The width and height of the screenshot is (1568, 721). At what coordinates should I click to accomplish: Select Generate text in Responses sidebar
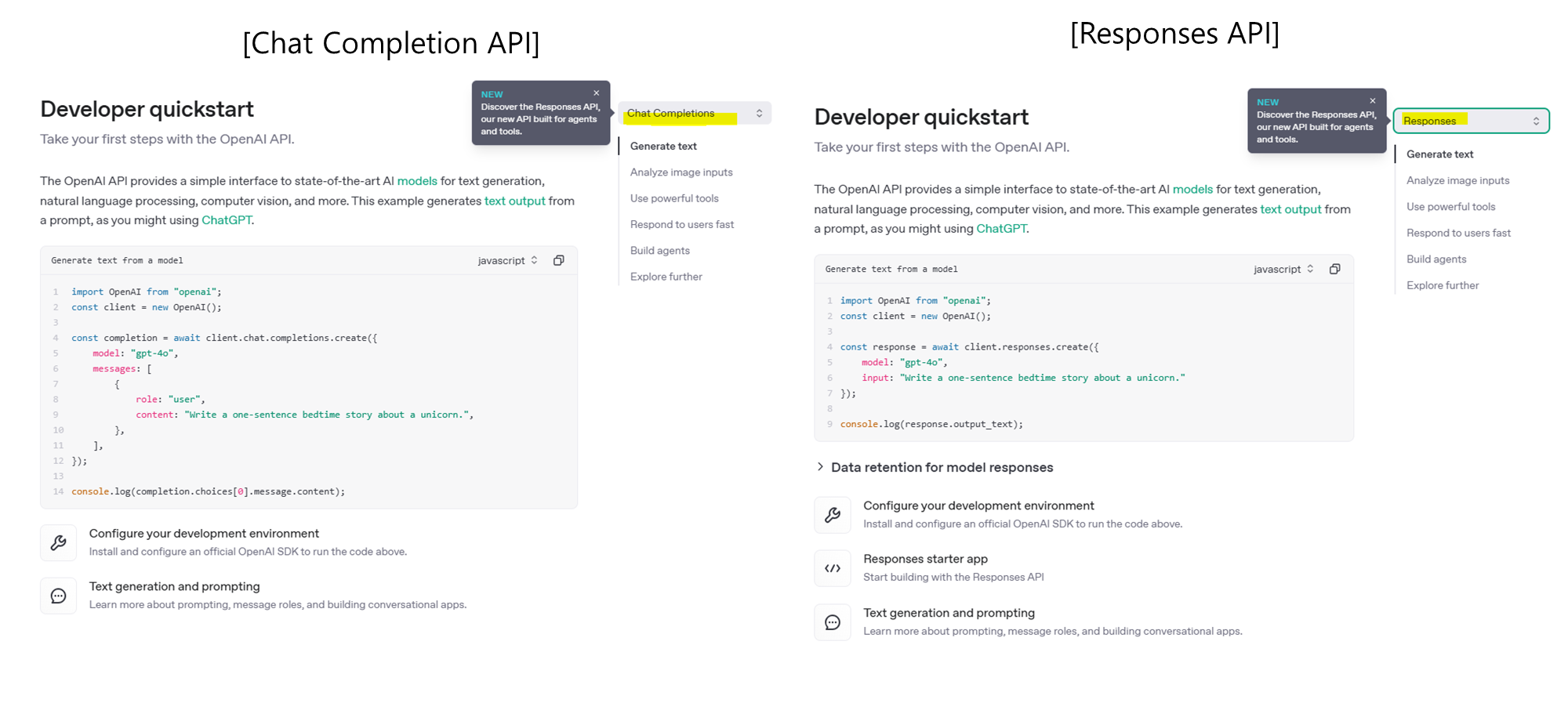point(1439,154)
